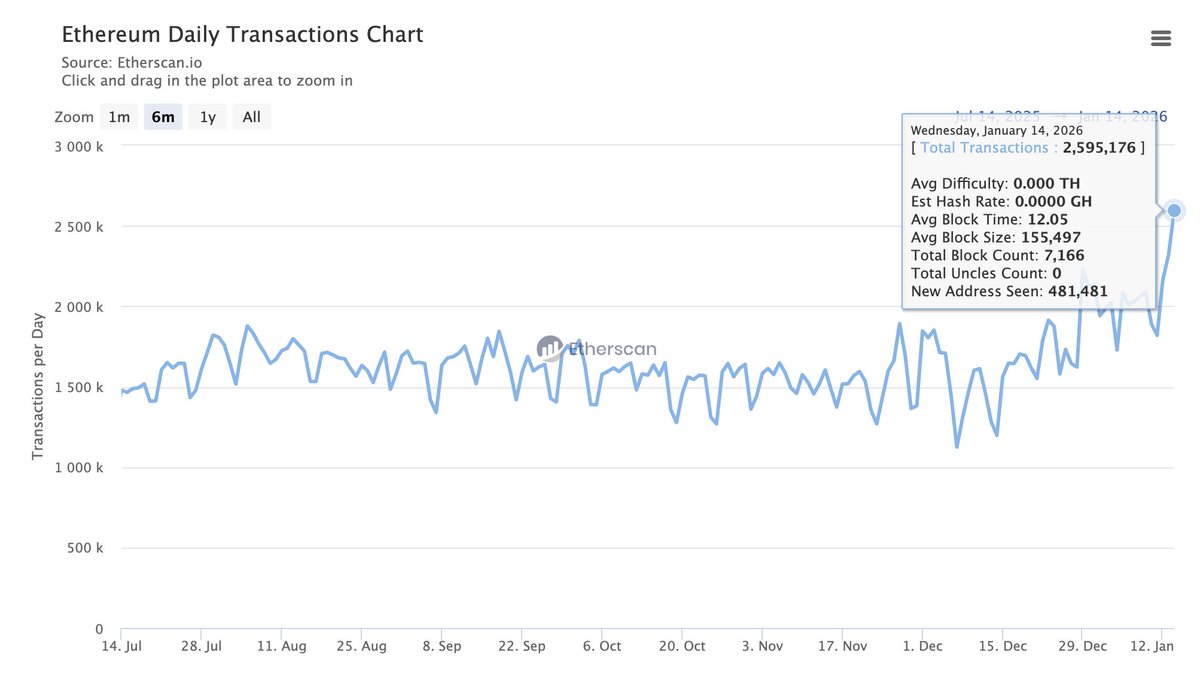Switch off 6m and enable the 1y zoom
This screenshot has height=686, width=1200.
(207, 116)
